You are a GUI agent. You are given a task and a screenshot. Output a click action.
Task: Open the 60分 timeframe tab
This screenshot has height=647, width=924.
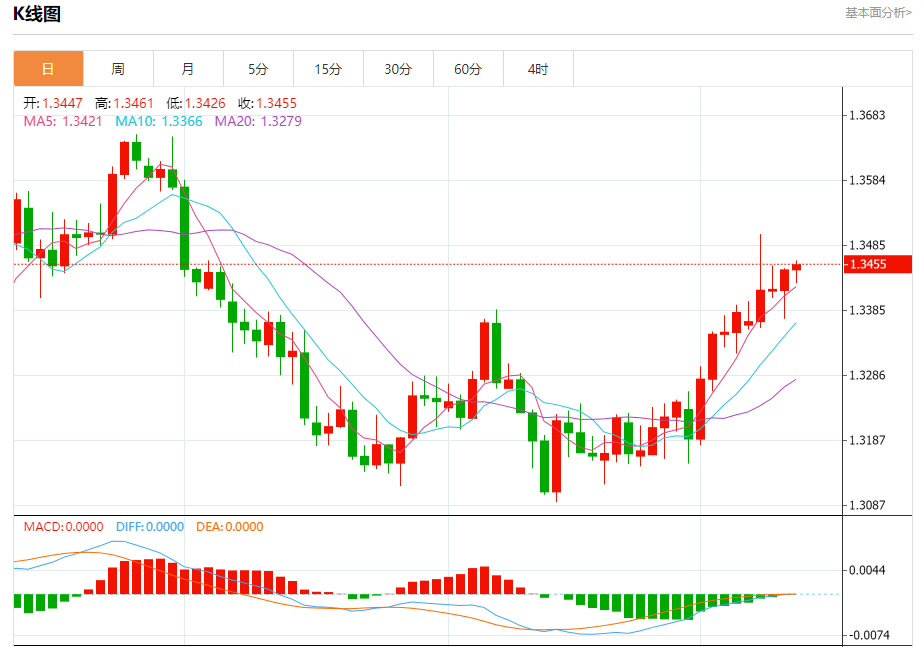pyautogui.click(x=468, y=69)
